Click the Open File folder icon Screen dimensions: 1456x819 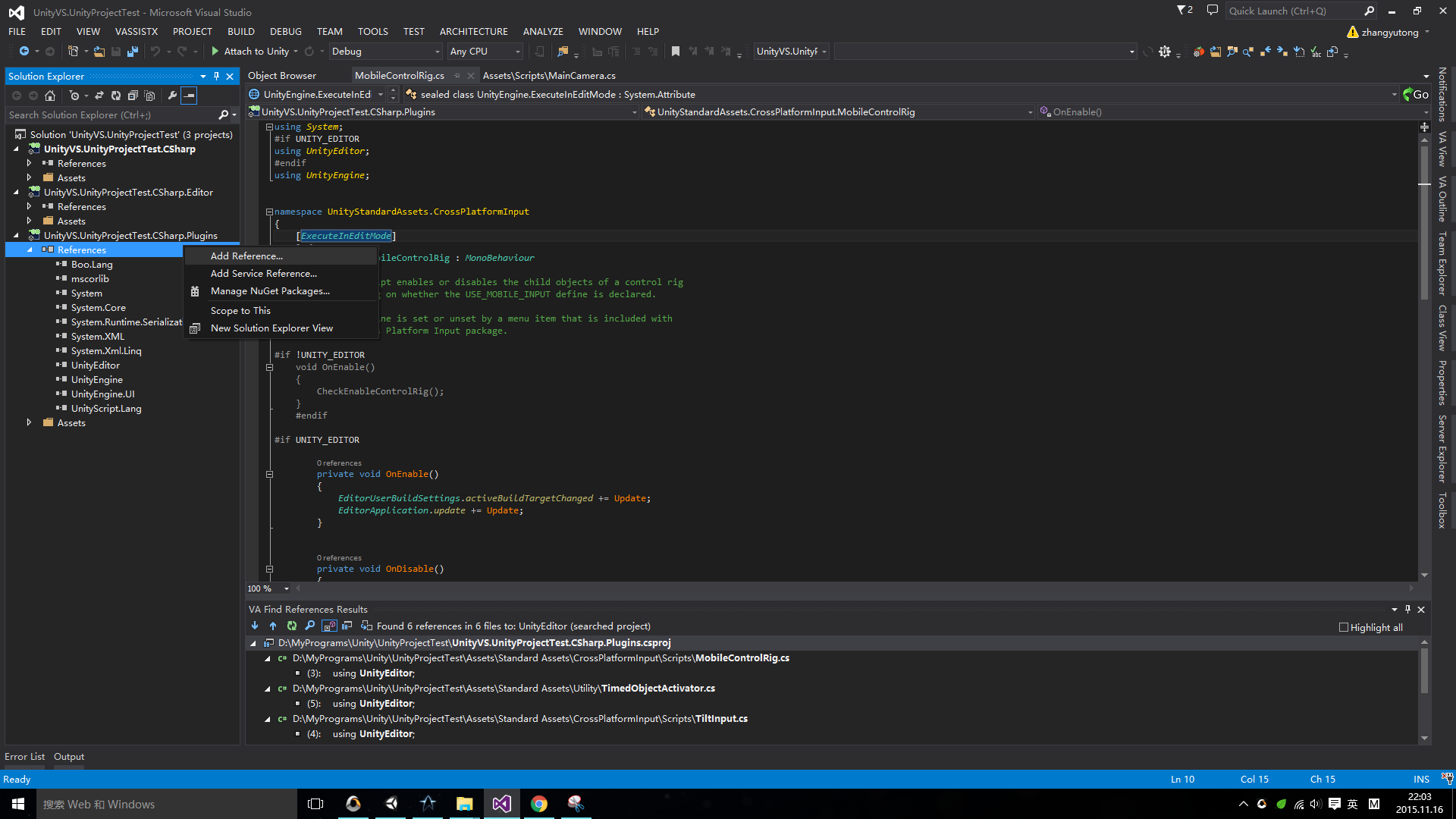[99, 52]
